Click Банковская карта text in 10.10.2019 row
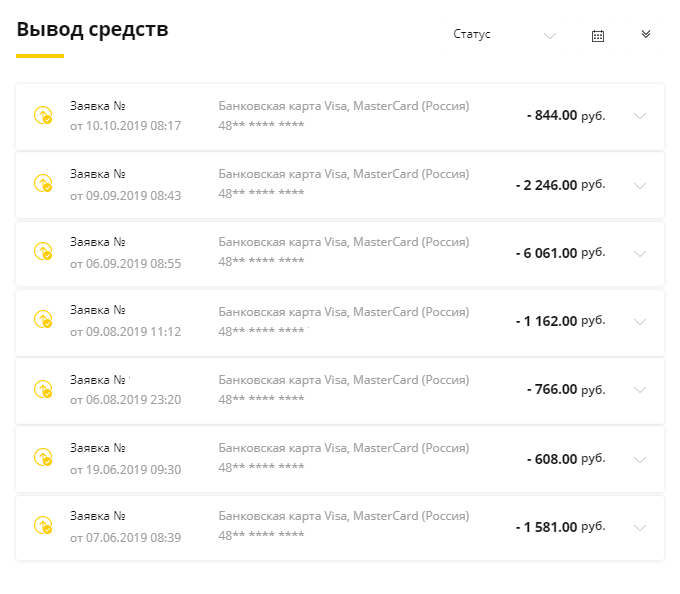This screenshot has height=594, width=680. (343, 106)
